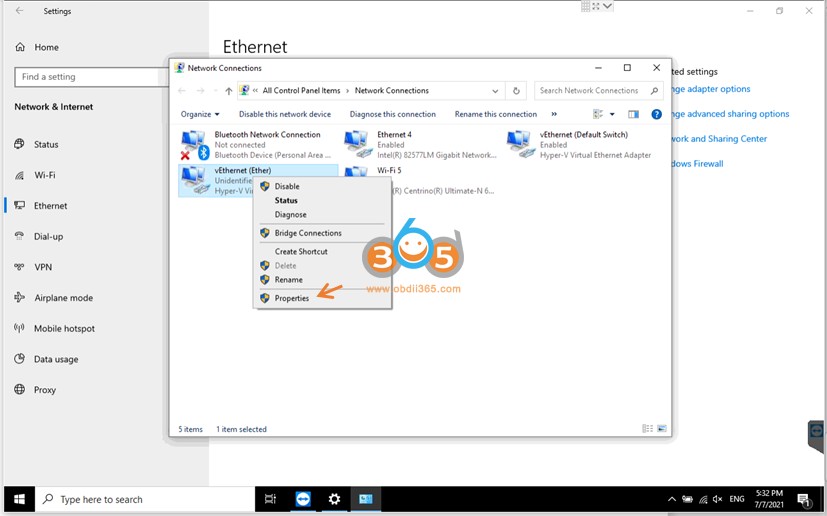Click the Up arrow in Network Connections
The width and height of the screenshot is (827, 516).
(x=228, y=91)
